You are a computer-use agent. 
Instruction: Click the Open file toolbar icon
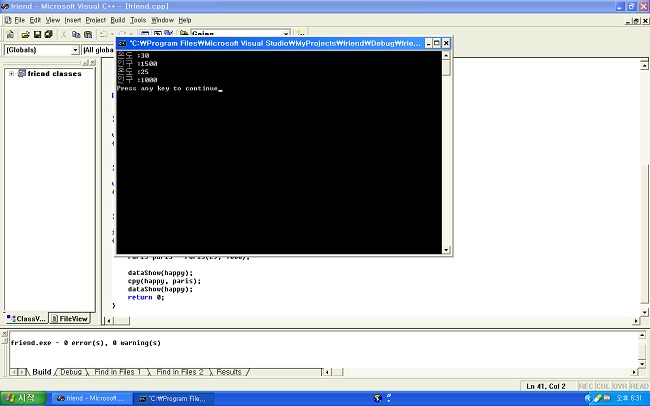click(x=24, y=34)
